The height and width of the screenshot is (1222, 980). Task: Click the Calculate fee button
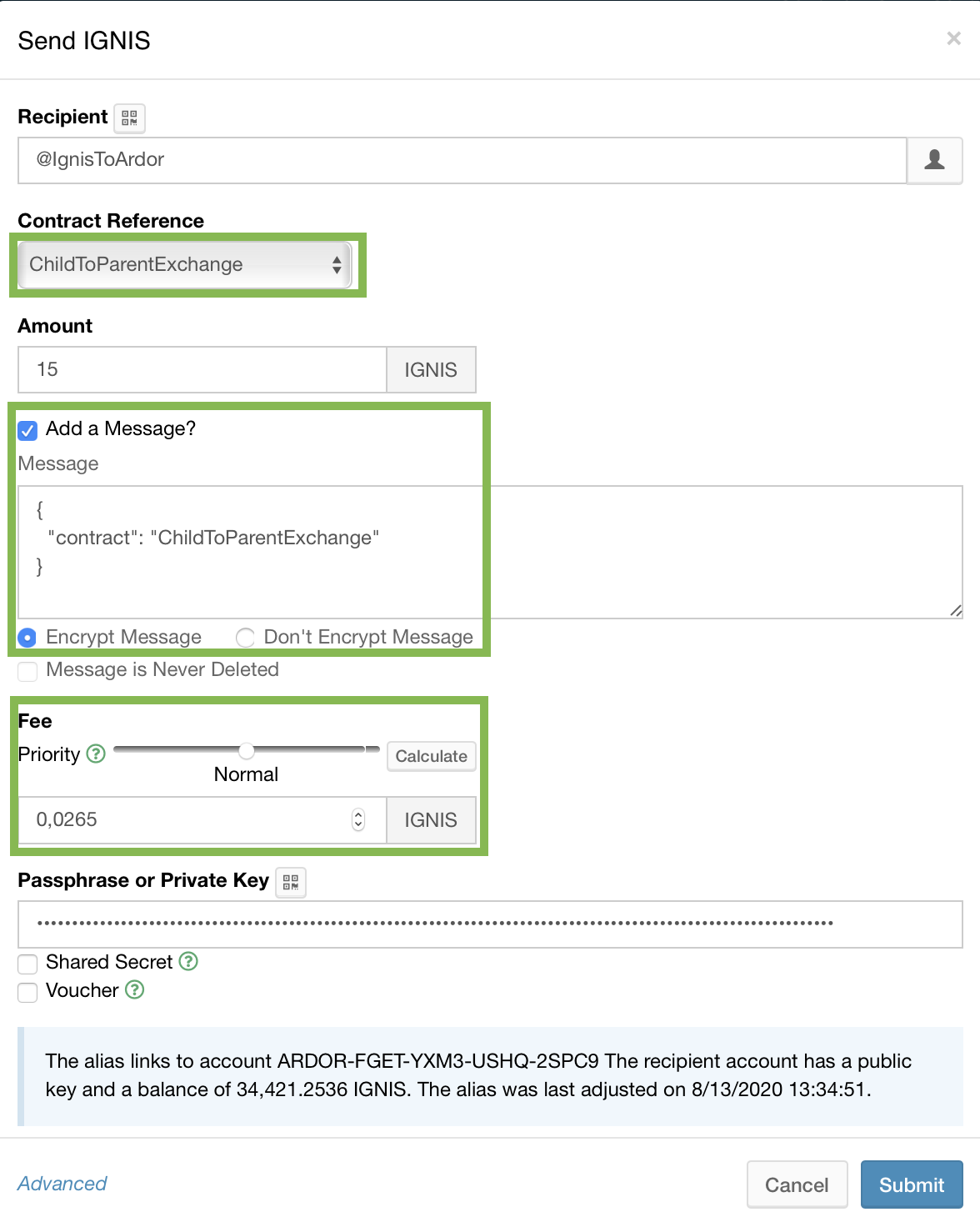[x=431, y=756]
